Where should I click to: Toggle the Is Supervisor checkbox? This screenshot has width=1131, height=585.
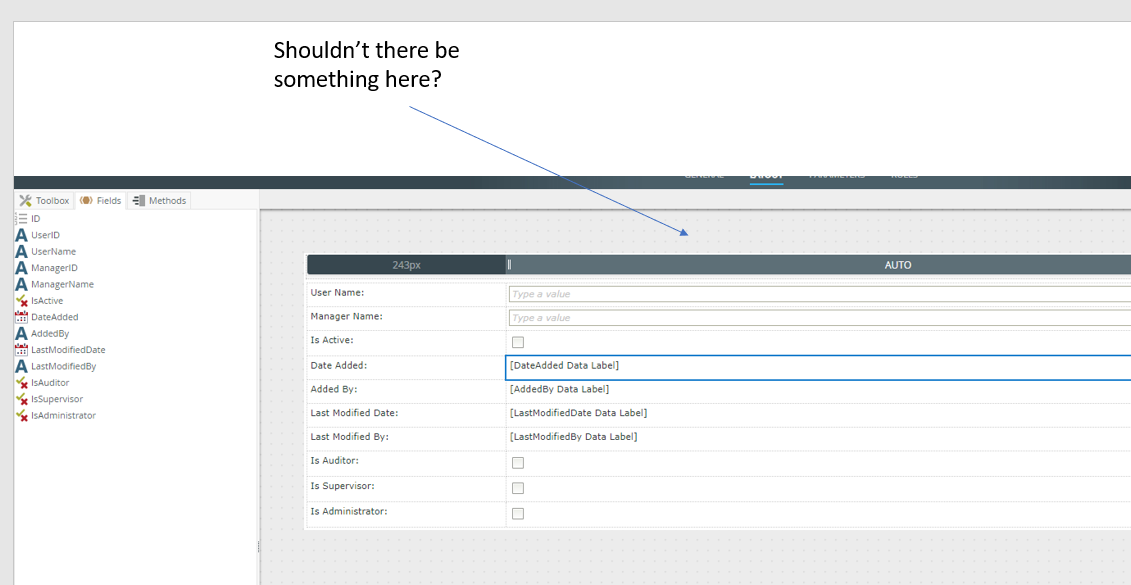pos(518,488)
